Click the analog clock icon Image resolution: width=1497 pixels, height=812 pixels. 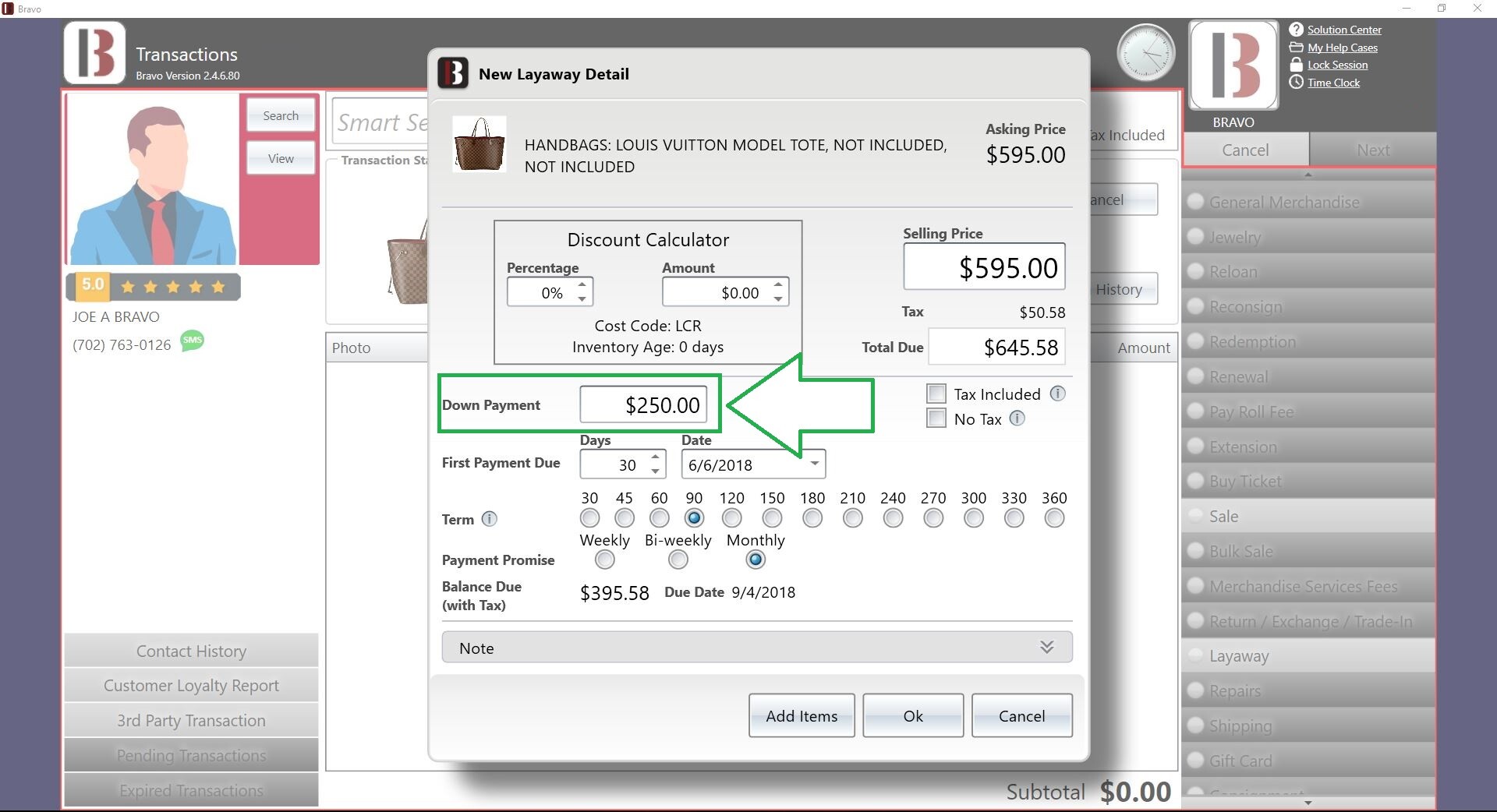pos(1145,53)
